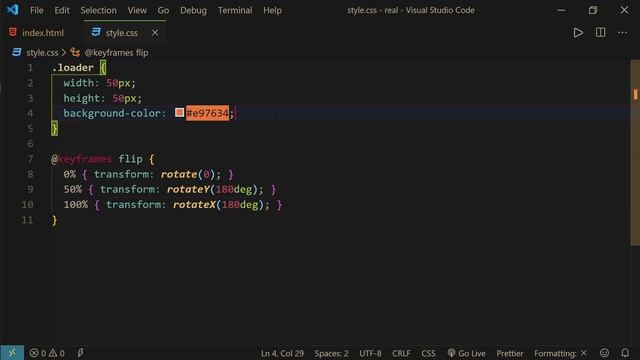The image size is (640, 360).
Task: Split the editor right
Action: click(600, 32)
